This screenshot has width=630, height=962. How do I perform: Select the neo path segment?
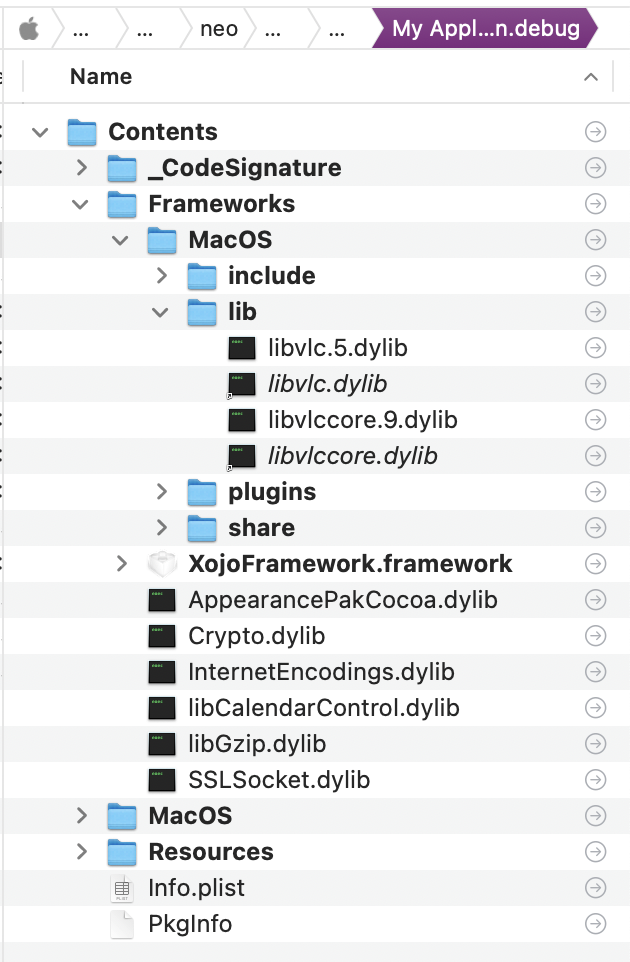218,29
